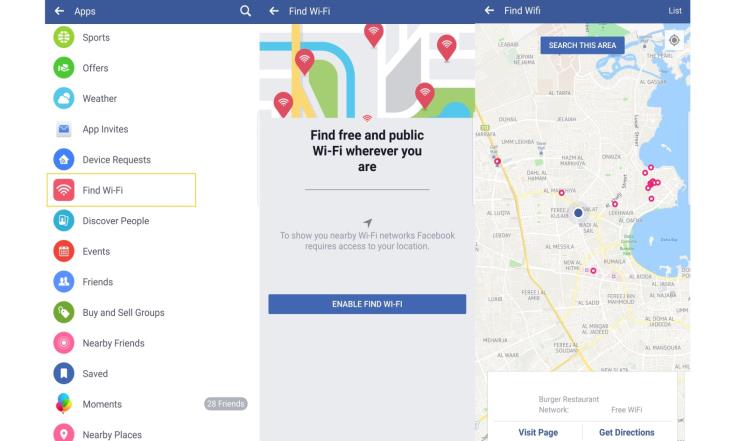
Task: Switch to List view
Action: pyautogui.click(x=675, y=10)
